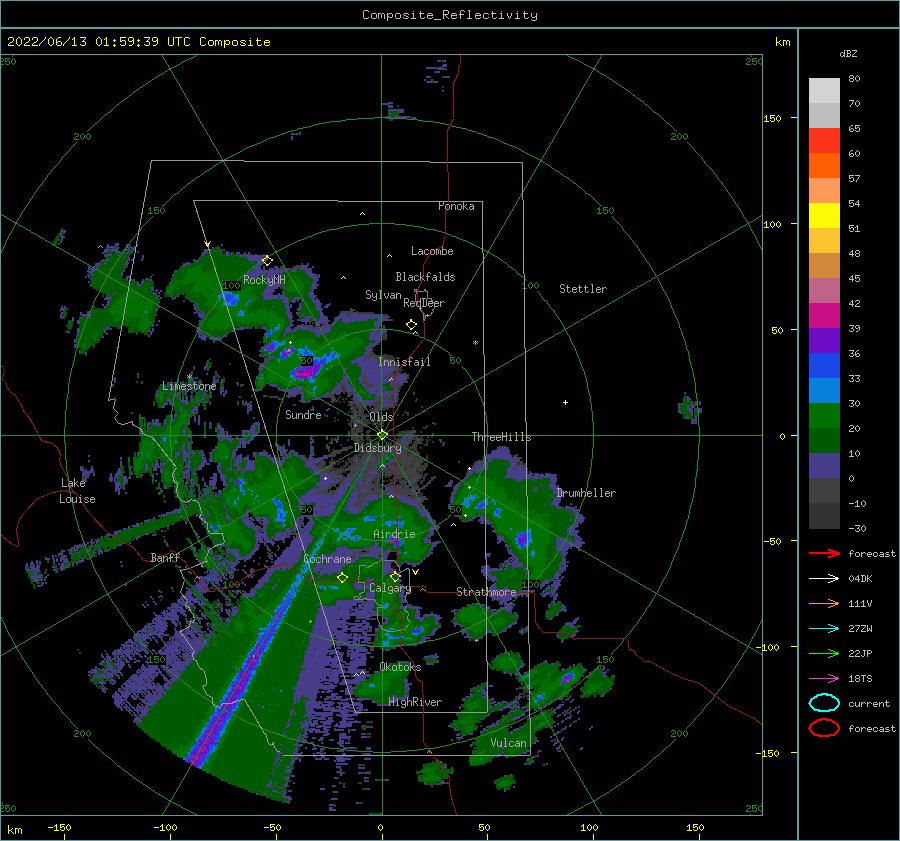This screenshot has height=841, width=900.
Task: Select the orange 111V arrow icon
Action: coord(824,603)
